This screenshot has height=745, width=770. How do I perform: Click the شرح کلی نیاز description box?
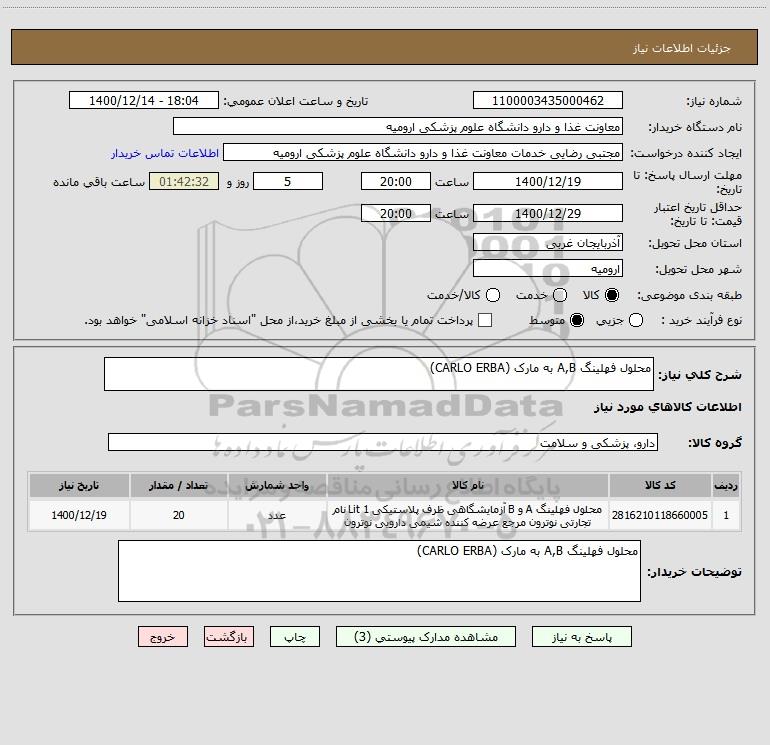[379, 374]
